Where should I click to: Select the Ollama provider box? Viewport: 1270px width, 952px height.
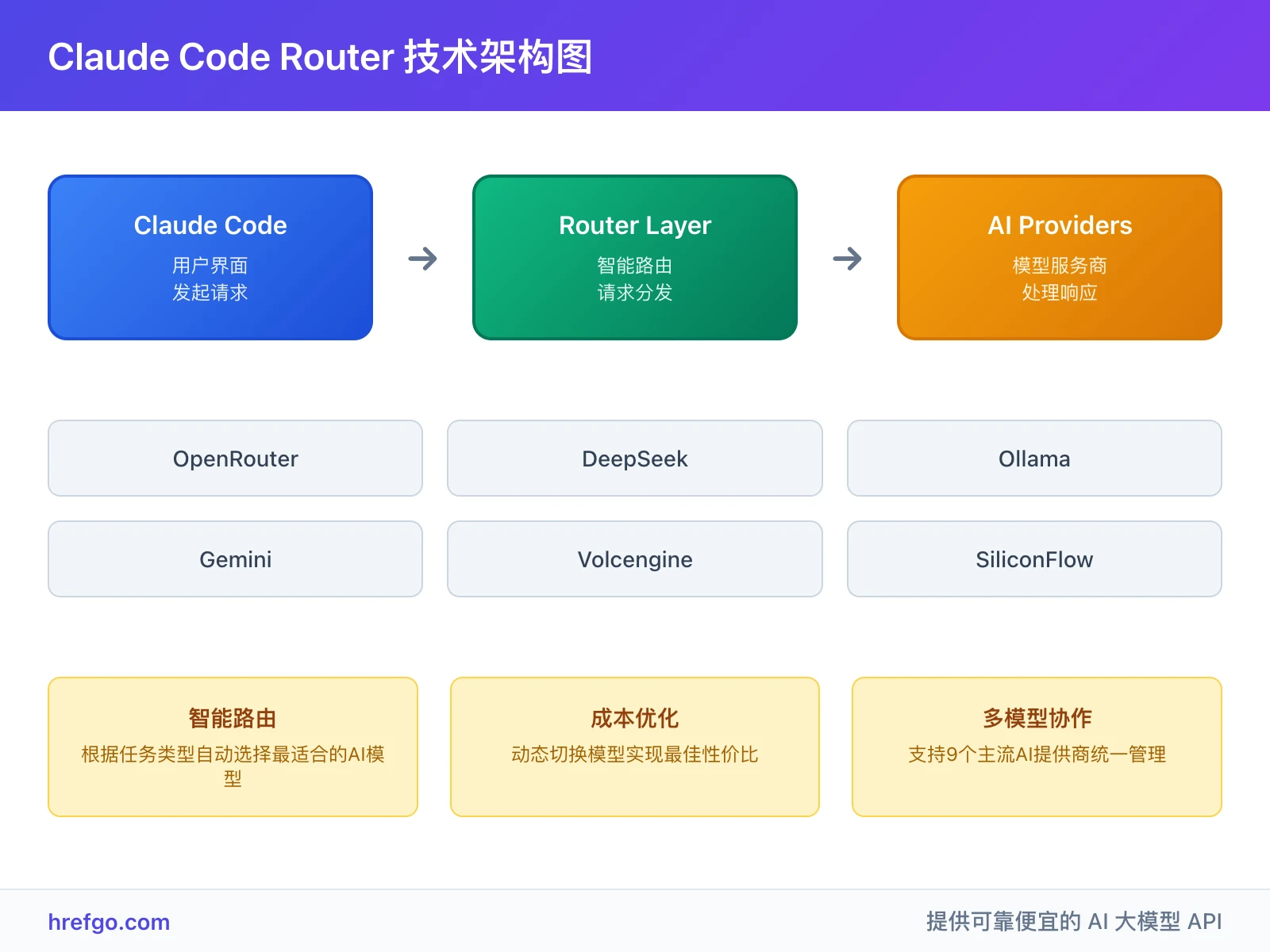1034,459
